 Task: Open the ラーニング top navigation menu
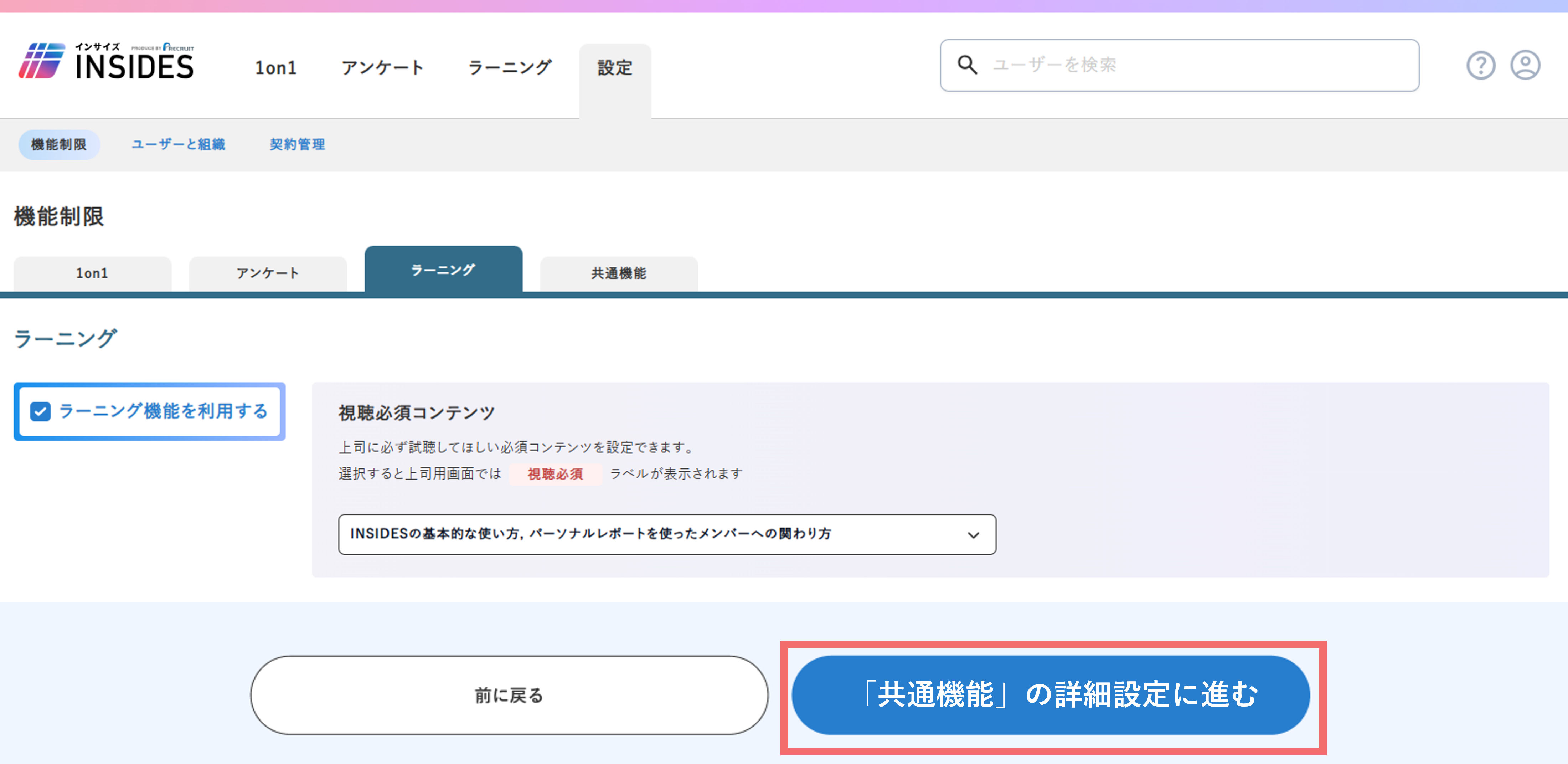click(510, 68)
